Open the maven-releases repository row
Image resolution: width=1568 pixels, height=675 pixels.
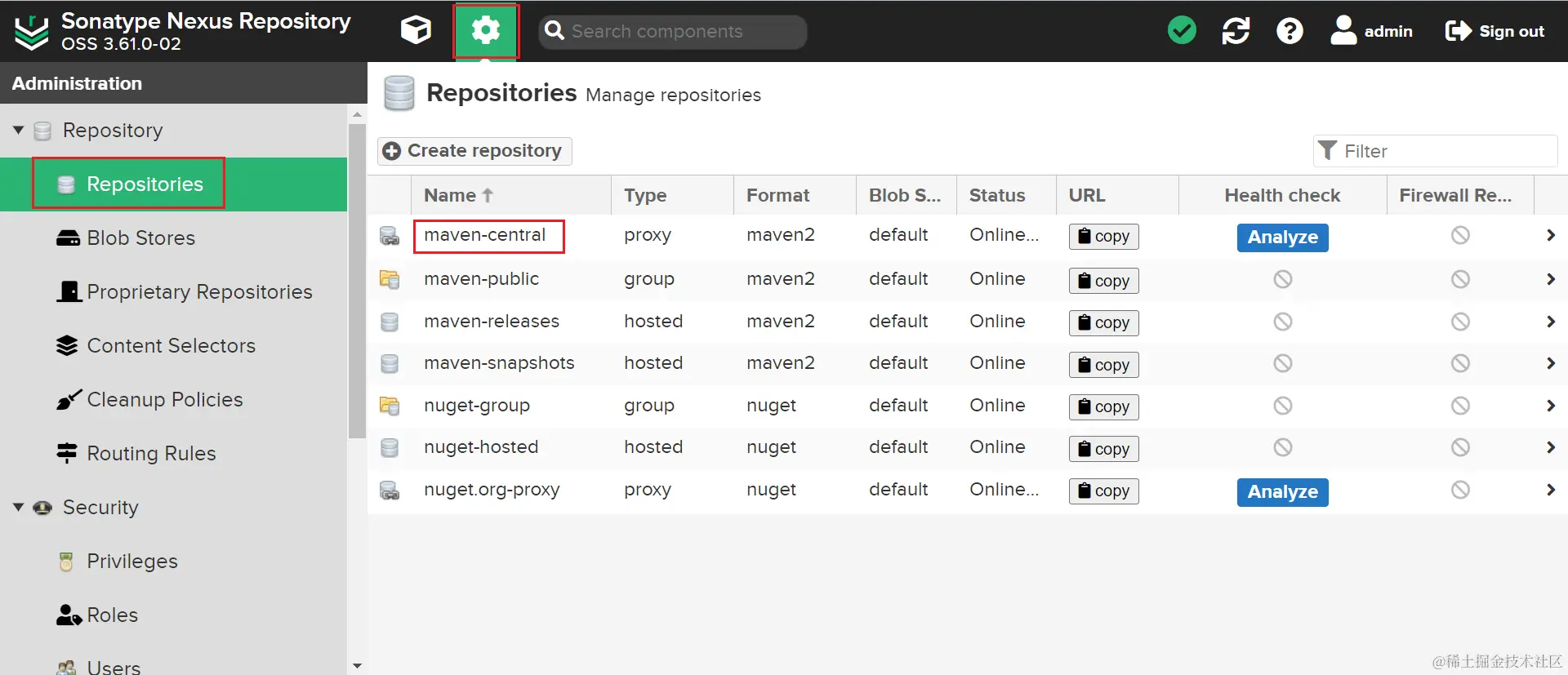[967, 322]
